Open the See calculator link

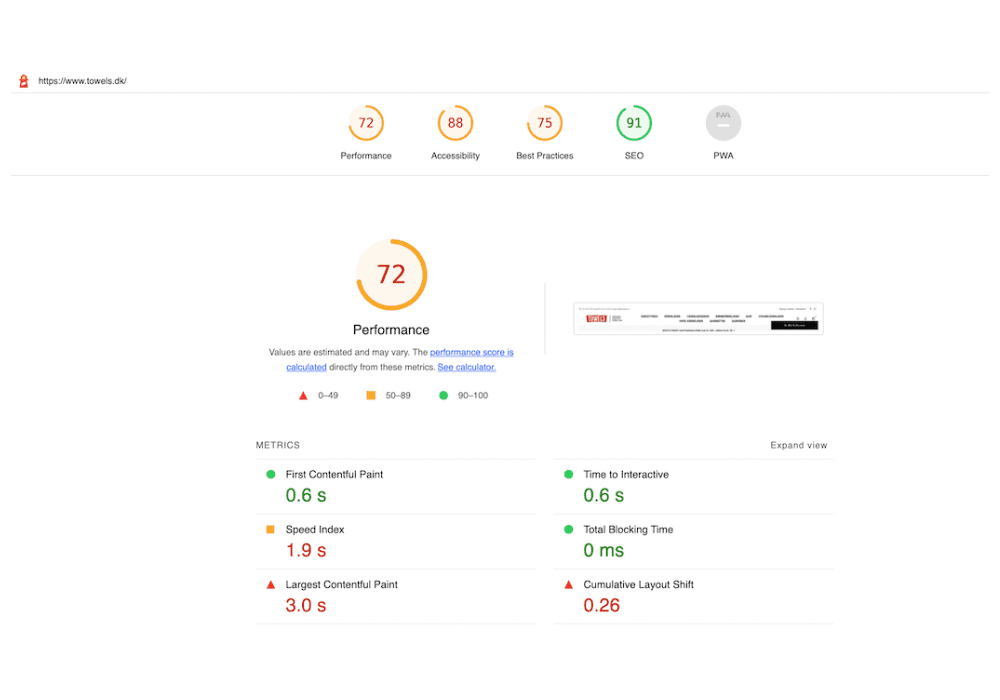coord(466,366)
